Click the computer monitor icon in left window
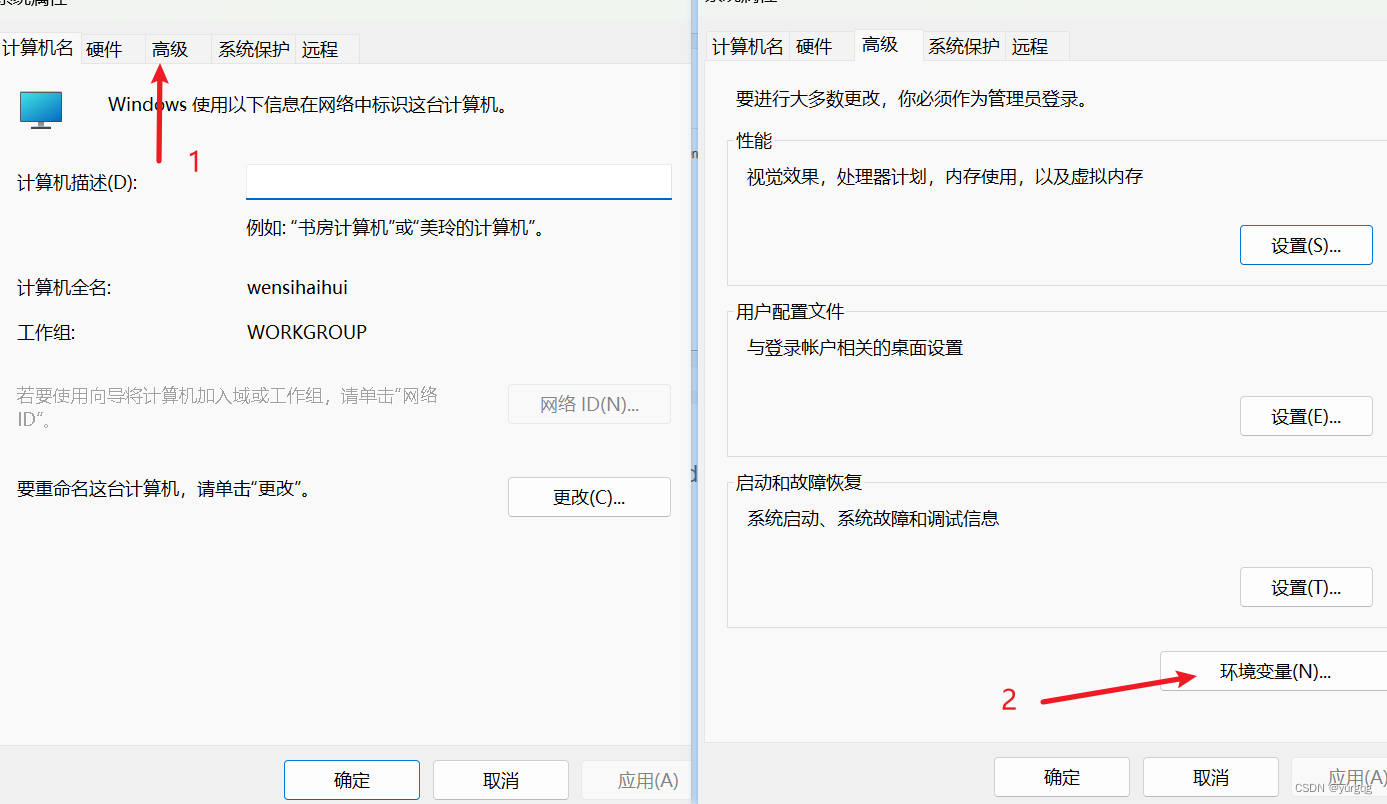The width and height of the screenshot is (1387, 804). [41, 109]
